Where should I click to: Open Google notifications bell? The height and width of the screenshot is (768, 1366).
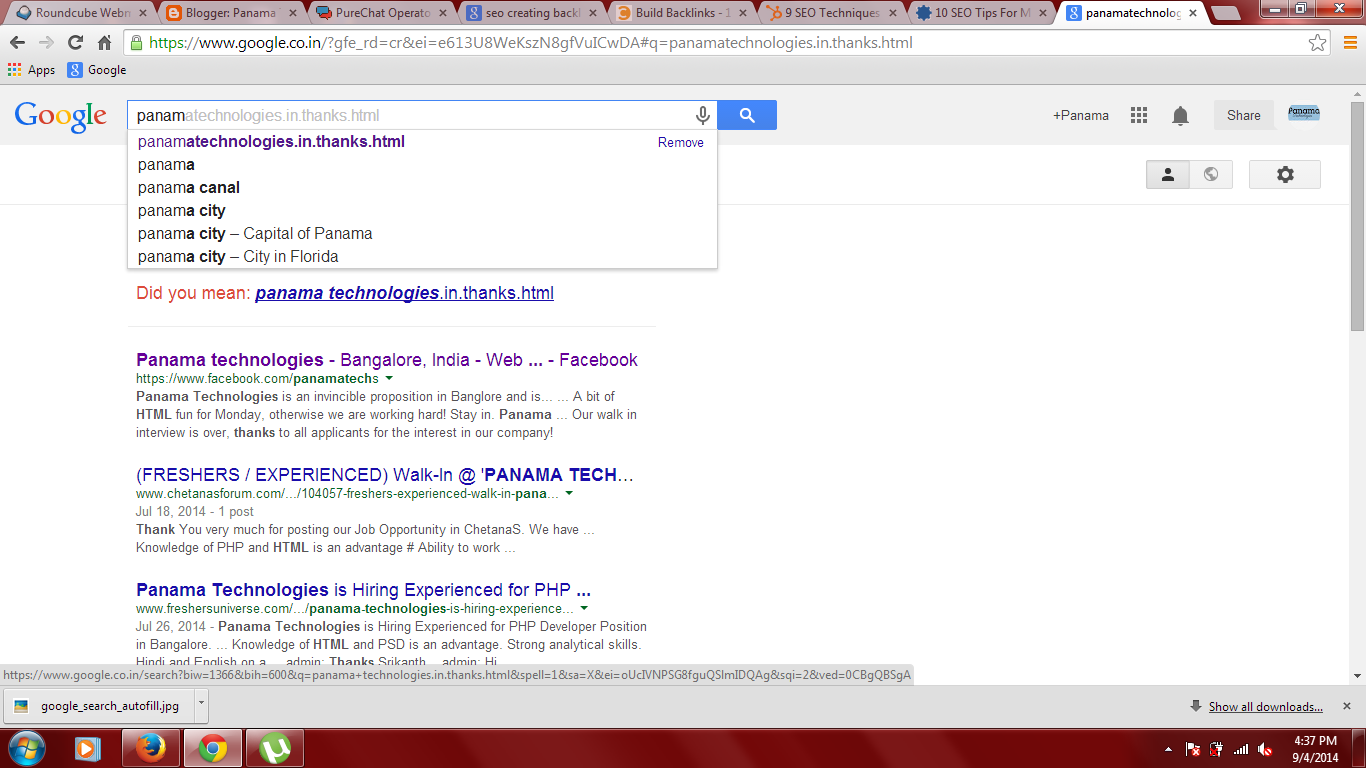coord(1181,115)
